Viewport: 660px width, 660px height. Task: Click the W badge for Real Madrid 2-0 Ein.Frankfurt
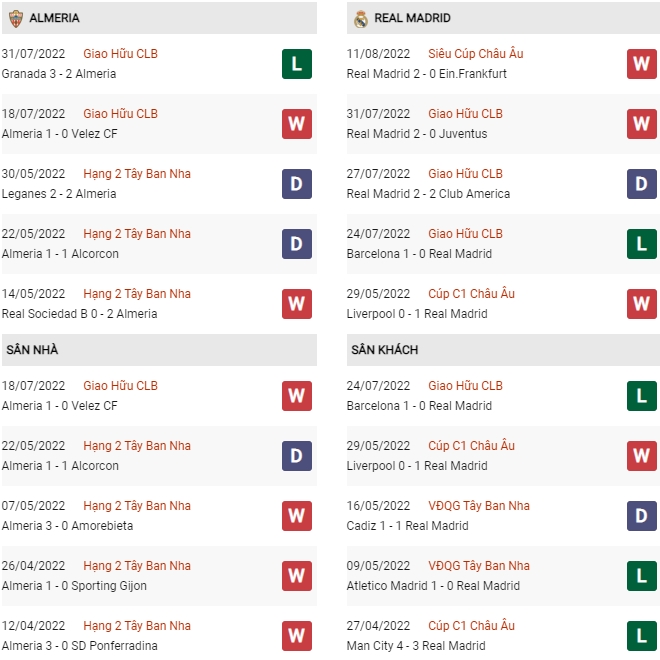641,64
